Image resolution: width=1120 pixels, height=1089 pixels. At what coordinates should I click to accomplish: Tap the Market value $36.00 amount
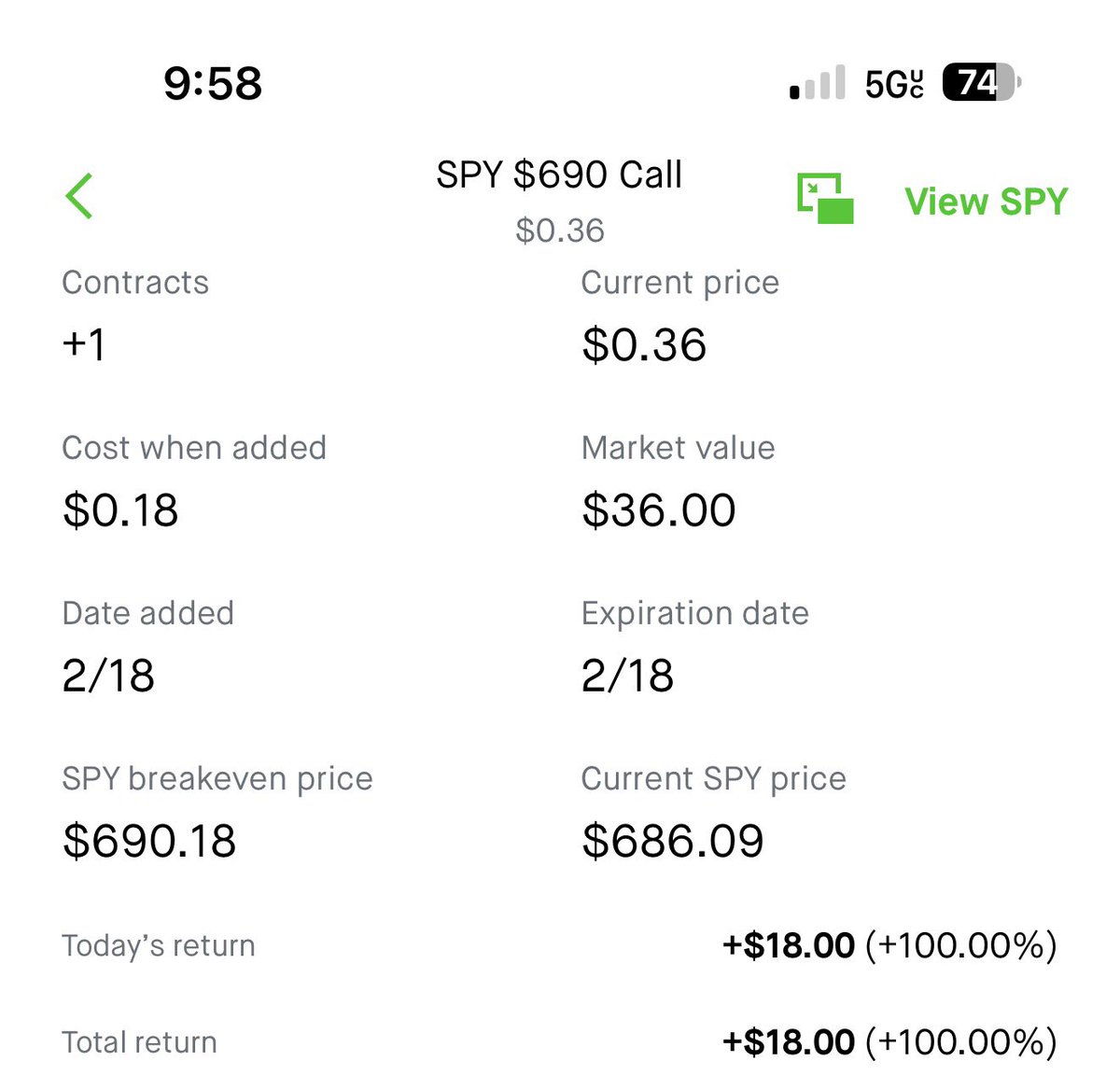(x=659, y=510)
